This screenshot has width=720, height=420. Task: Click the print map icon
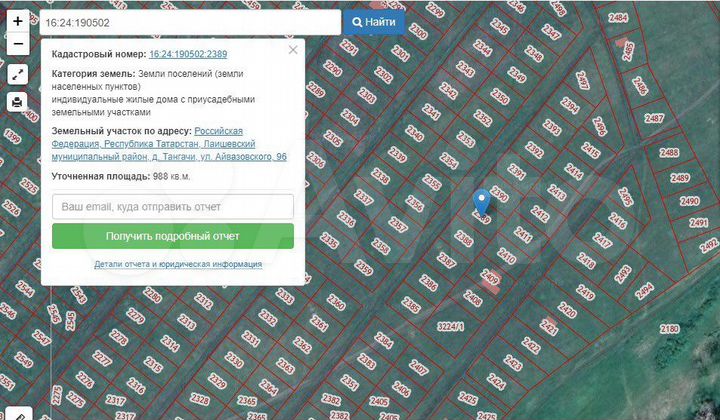pos(18,102)
